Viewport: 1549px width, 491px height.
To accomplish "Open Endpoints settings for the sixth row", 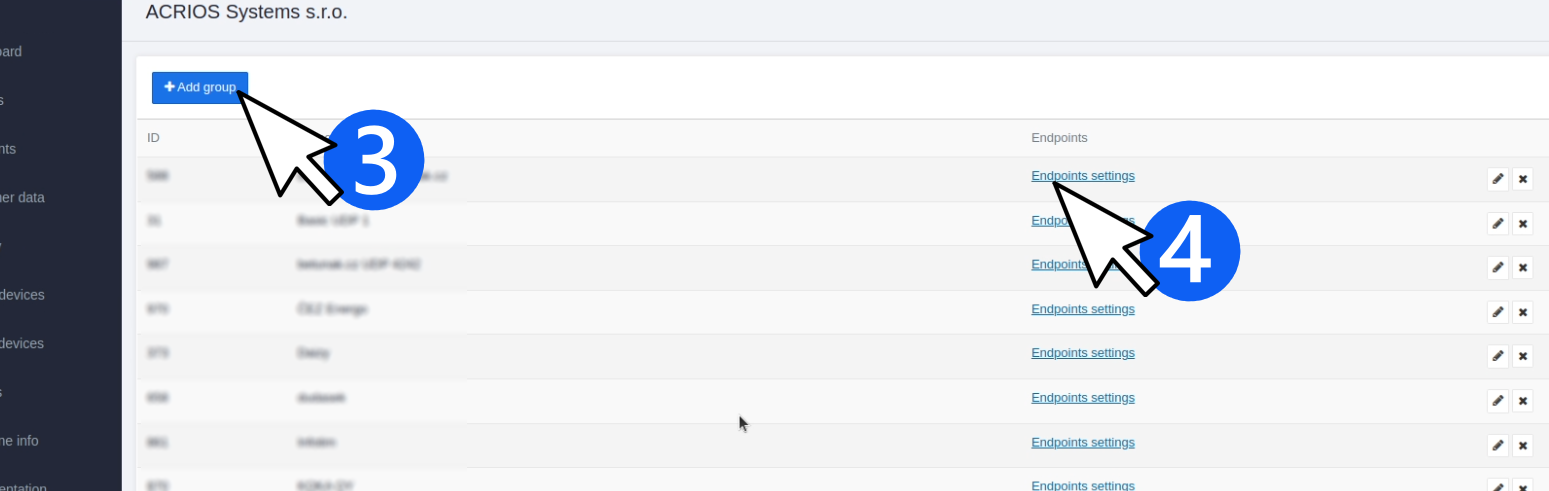I will tap(1083, 398).
